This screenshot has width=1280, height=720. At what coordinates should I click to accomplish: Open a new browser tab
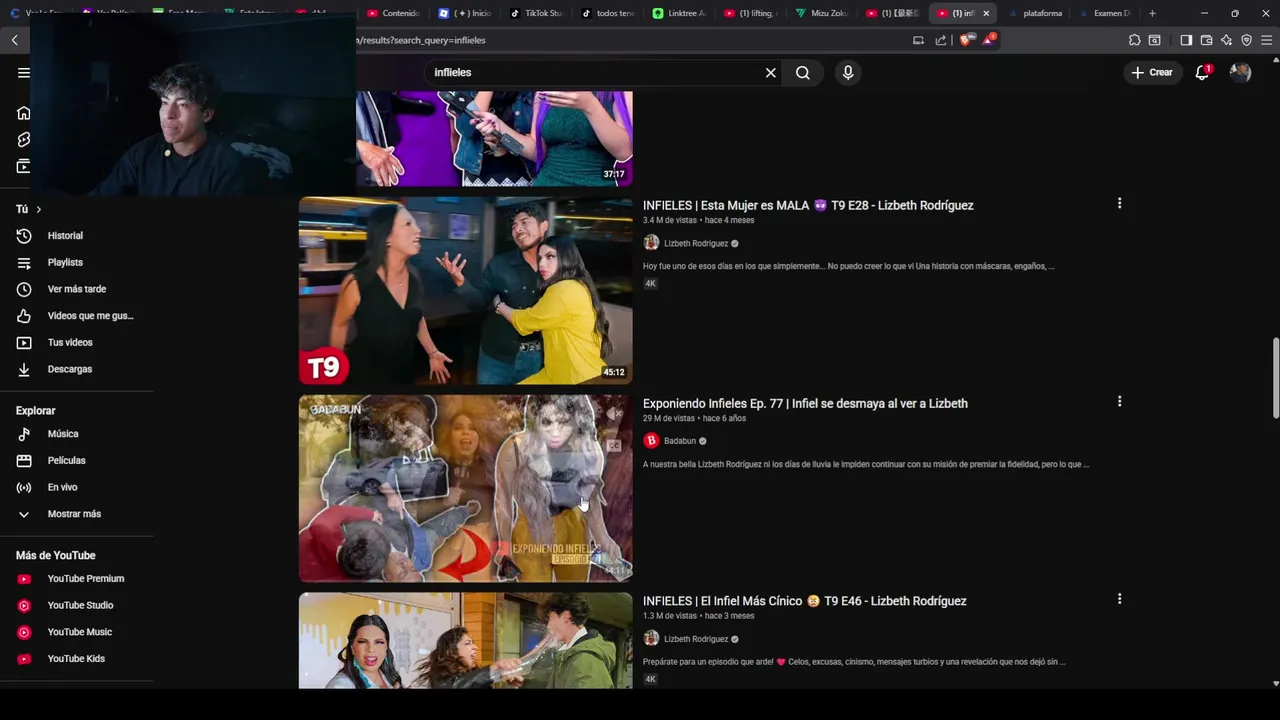point(1152,13)
